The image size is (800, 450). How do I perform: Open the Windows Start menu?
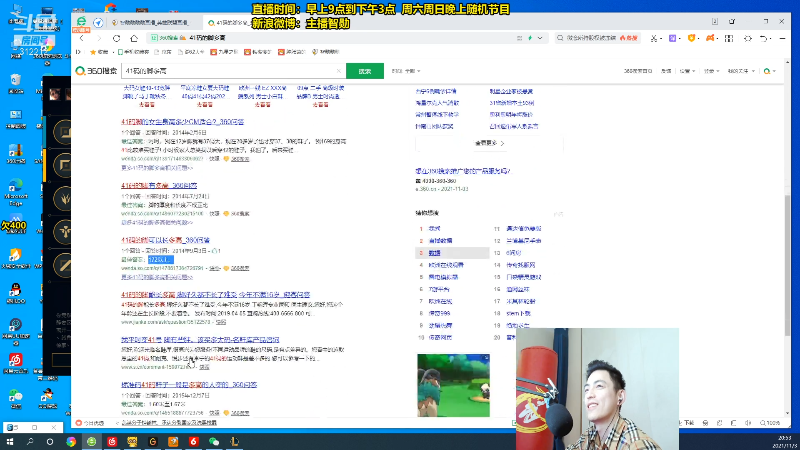pos(10,442)
